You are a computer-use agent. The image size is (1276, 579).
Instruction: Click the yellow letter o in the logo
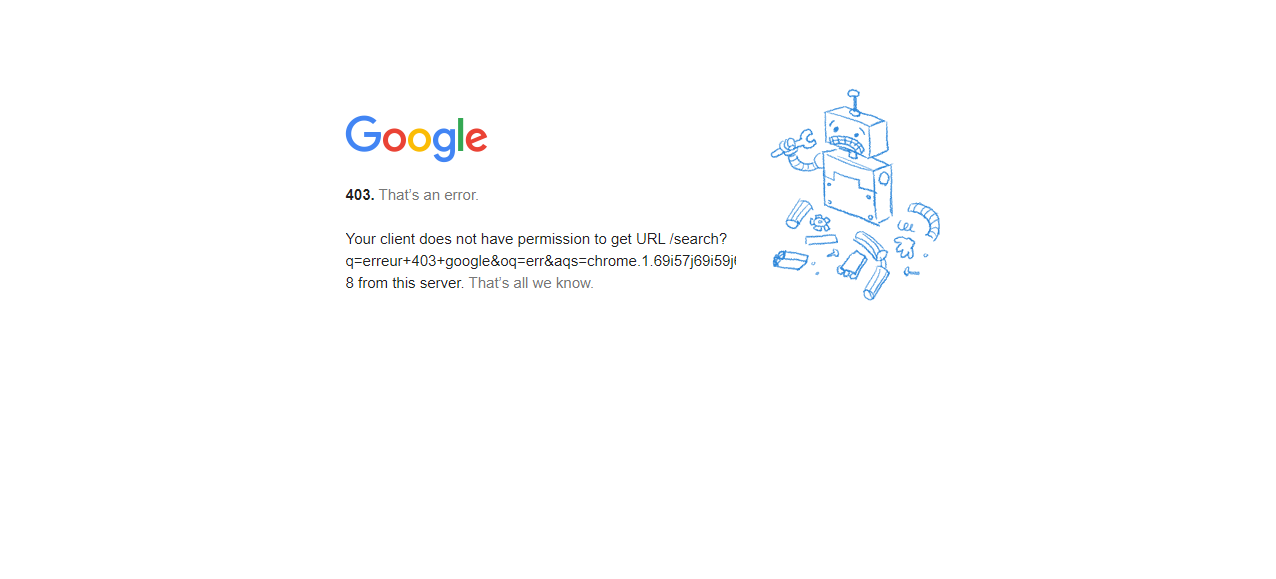420,139
